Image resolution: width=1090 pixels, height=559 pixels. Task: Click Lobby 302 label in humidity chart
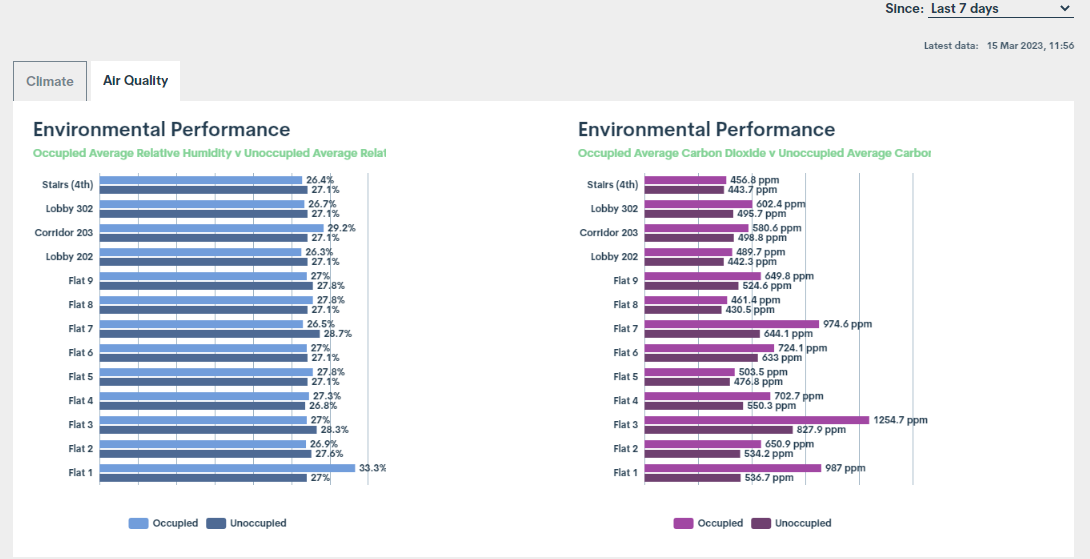pos(70,209)
